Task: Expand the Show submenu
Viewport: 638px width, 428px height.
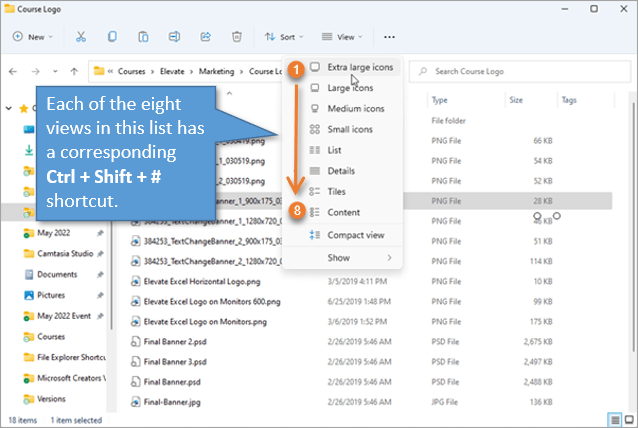Action: pos(343,258)
